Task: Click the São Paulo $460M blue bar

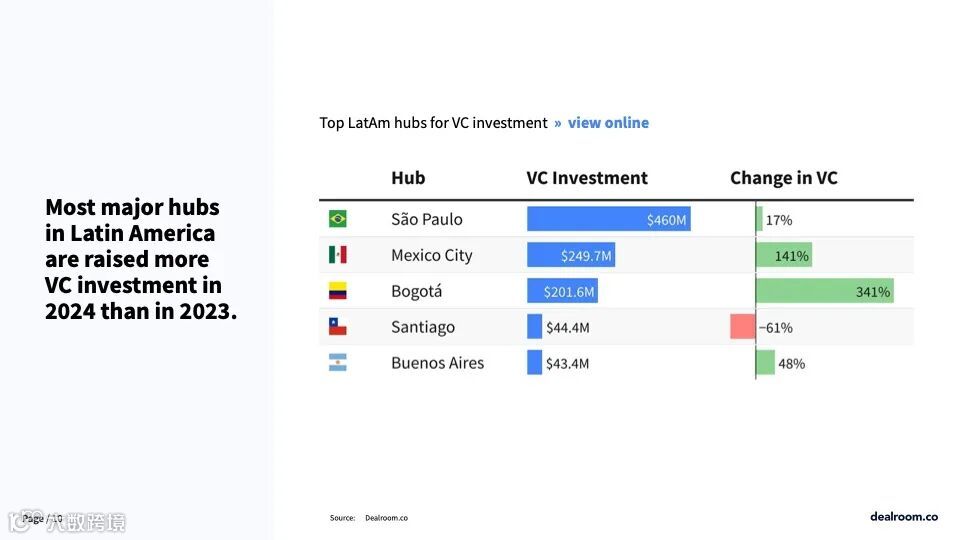Action: tap(608, 219)
